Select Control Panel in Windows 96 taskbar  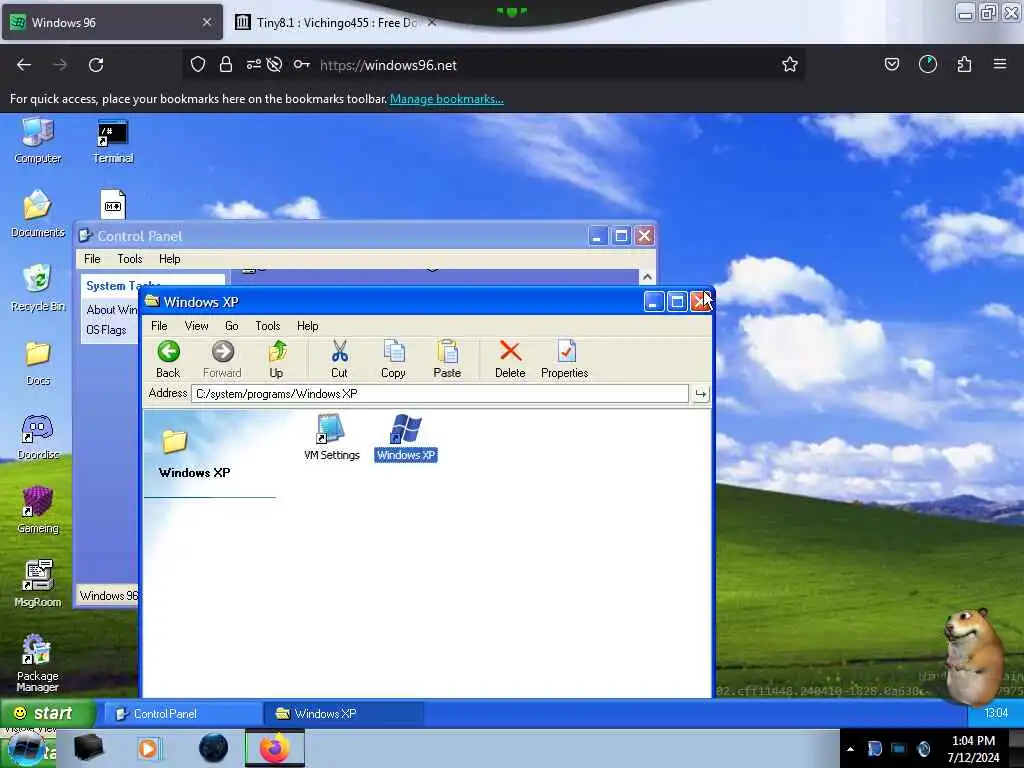coord(184,714)
